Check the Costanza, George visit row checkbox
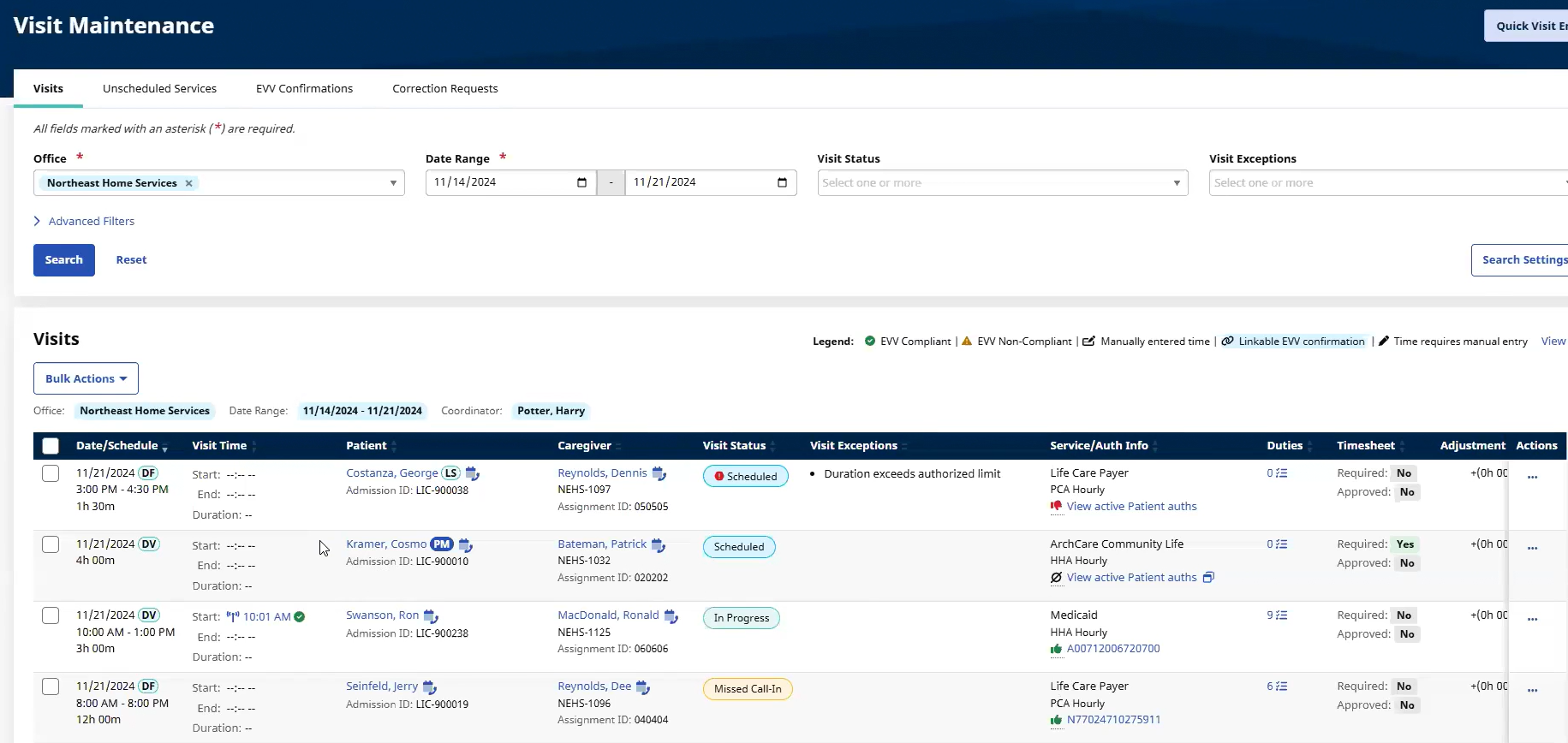Screen dimensions: 1568x743 [51, 473]
